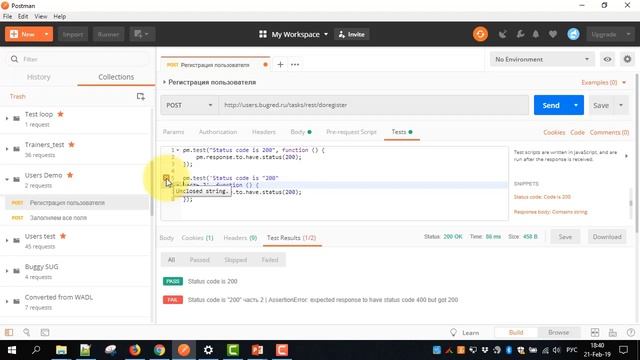Open the notifications bell

(536, 34)
